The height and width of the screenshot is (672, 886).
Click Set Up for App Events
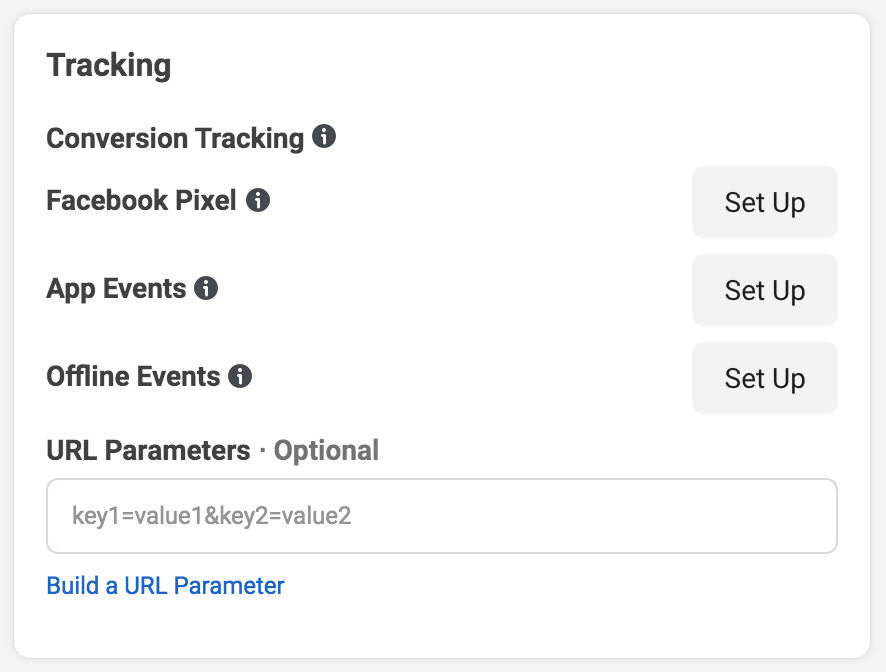tap(764, 290)
